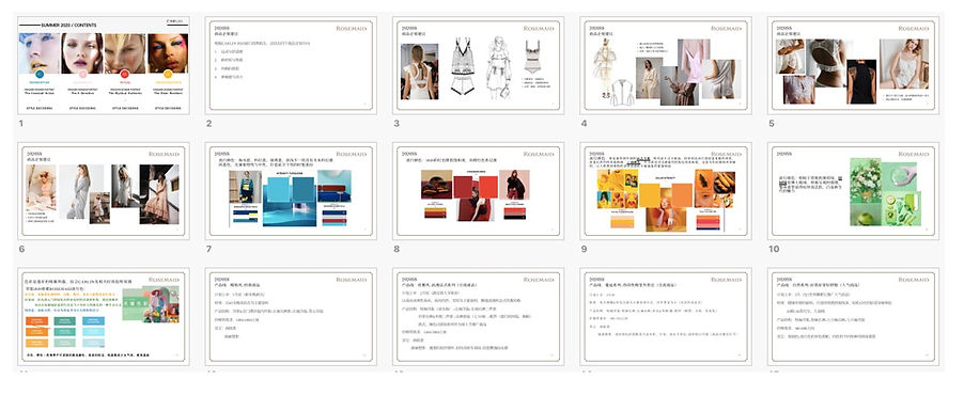Click the slide number 3 label
This screenshot has width=964, height=396.
point(397,124)
